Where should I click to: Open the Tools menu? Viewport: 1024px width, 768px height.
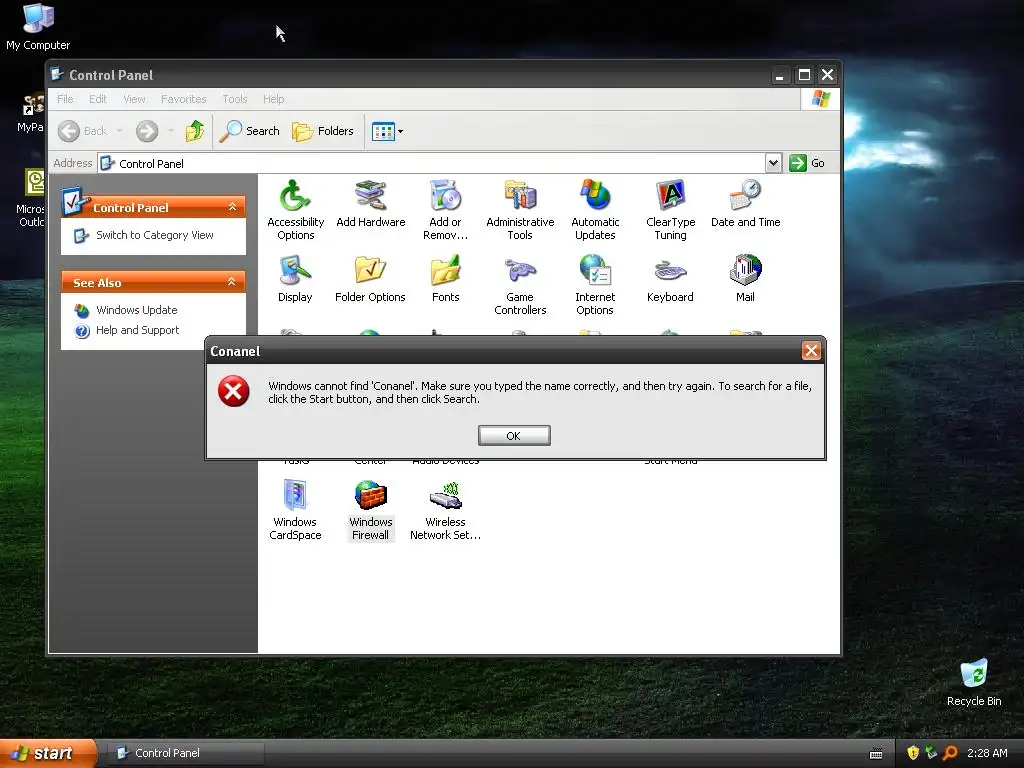click(x=234, y=99)
